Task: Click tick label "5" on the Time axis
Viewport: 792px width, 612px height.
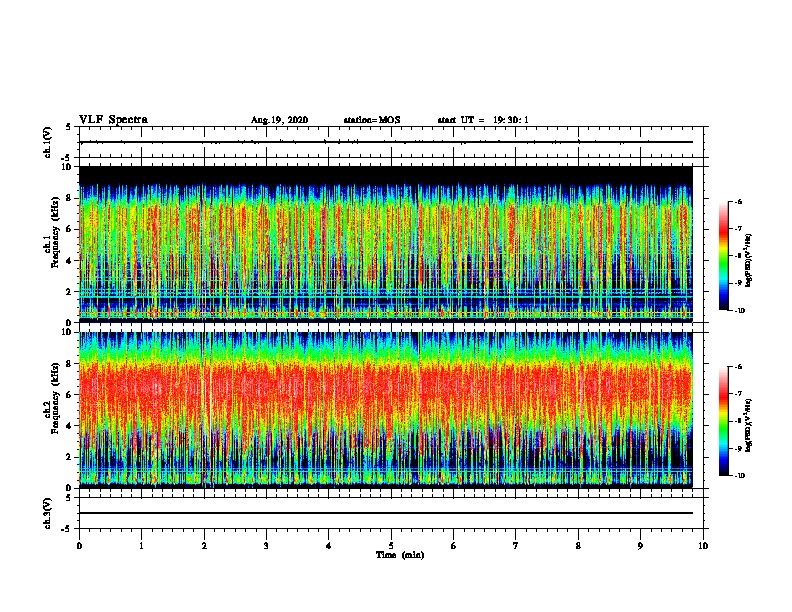Action: (x=391, y=546)
